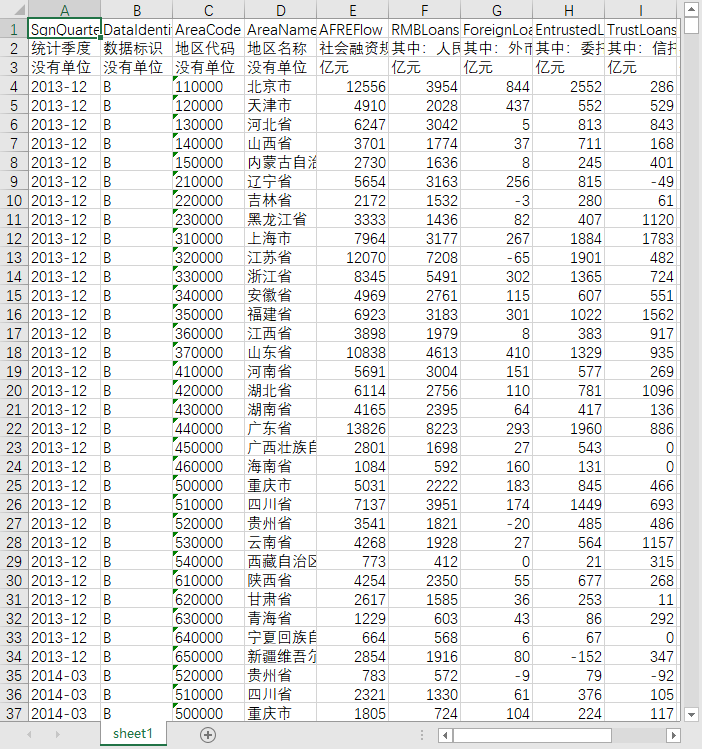702x749 pixels.
Task: Select cell with AreaCode 440000
Action: coord(208,428)
